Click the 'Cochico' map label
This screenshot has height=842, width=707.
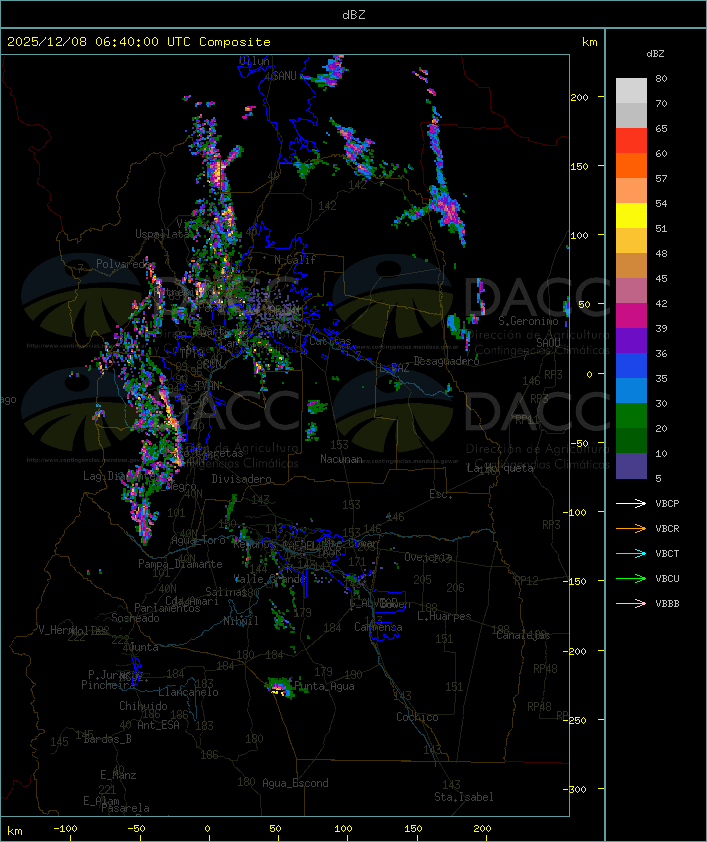417,717
